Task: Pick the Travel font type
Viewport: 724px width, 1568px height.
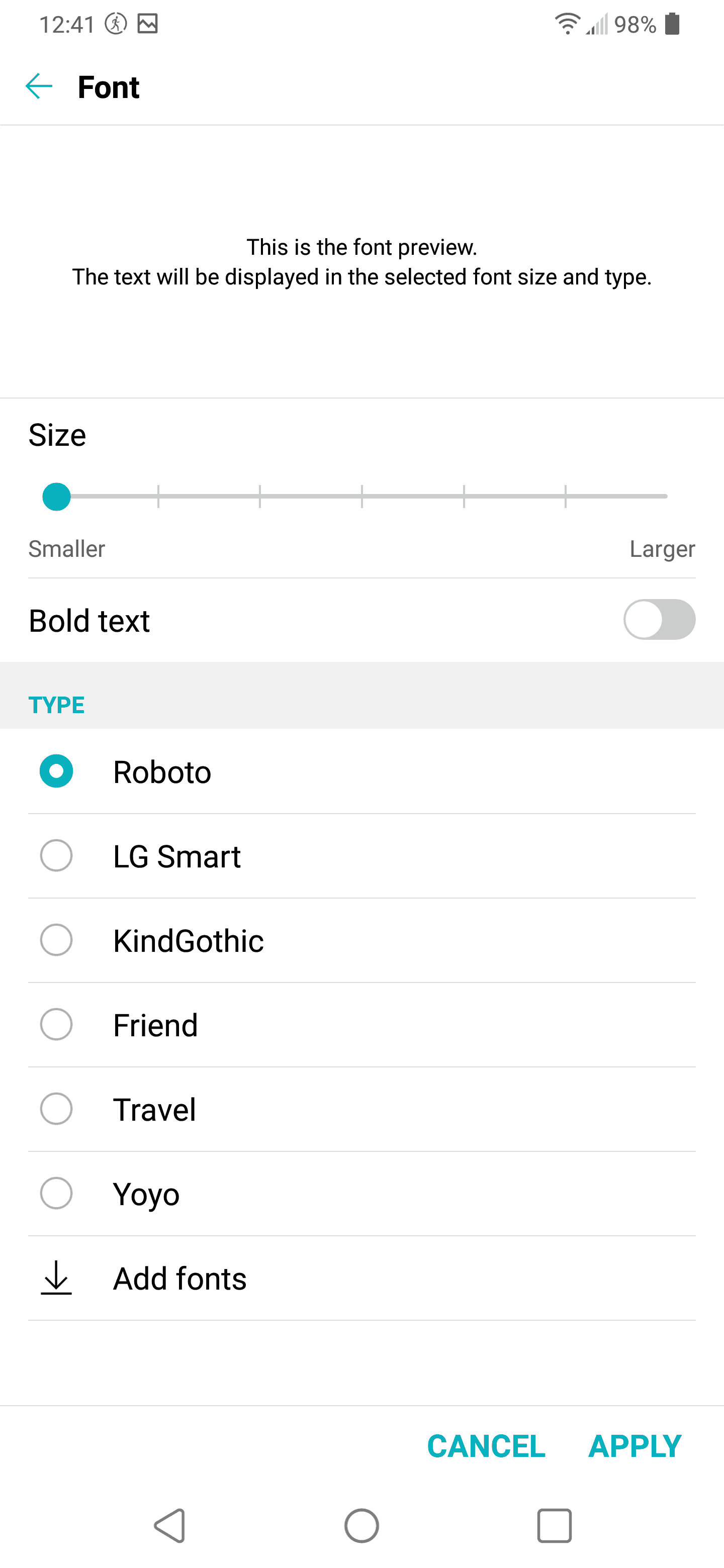Action: pos(155,1109)
